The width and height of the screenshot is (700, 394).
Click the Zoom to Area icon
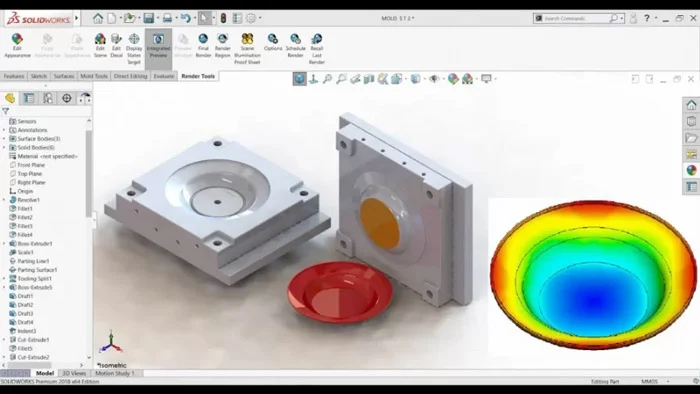click(x=342, y=79)
